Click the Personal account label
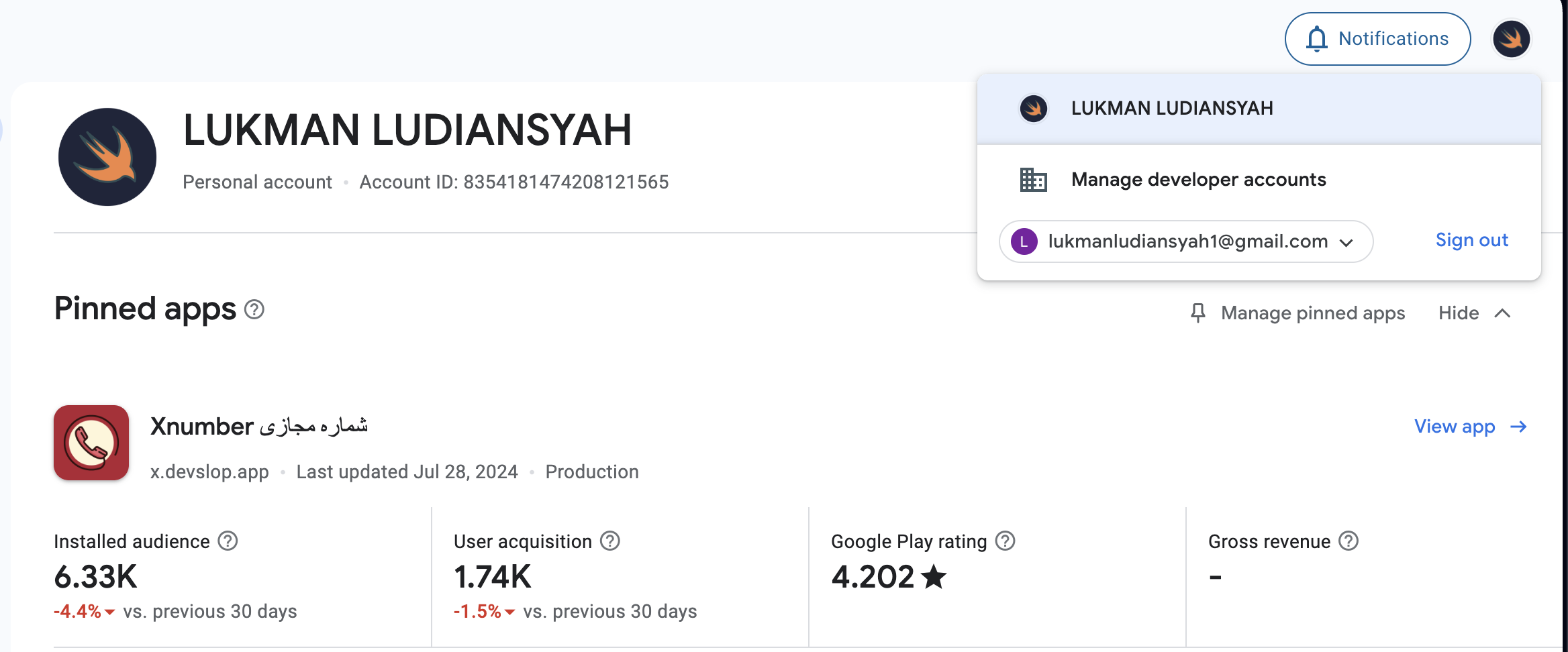1568x652 pixels. 257,182
